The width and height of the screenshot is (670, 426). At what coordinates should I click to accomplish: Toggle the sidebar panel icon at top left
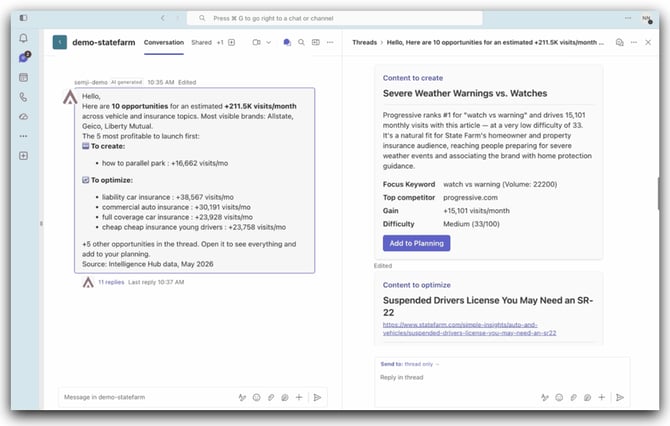pyautogui.click(x=24, y=18)
